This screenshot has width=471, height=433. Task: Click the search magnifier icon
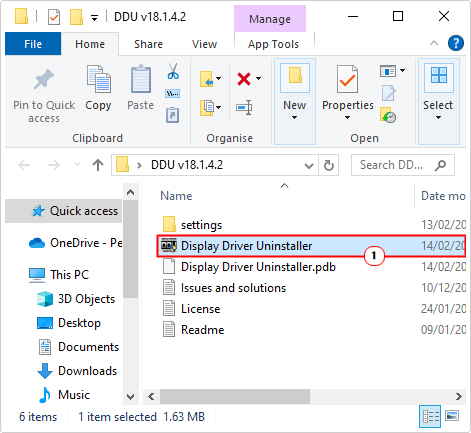pos(440,165)
